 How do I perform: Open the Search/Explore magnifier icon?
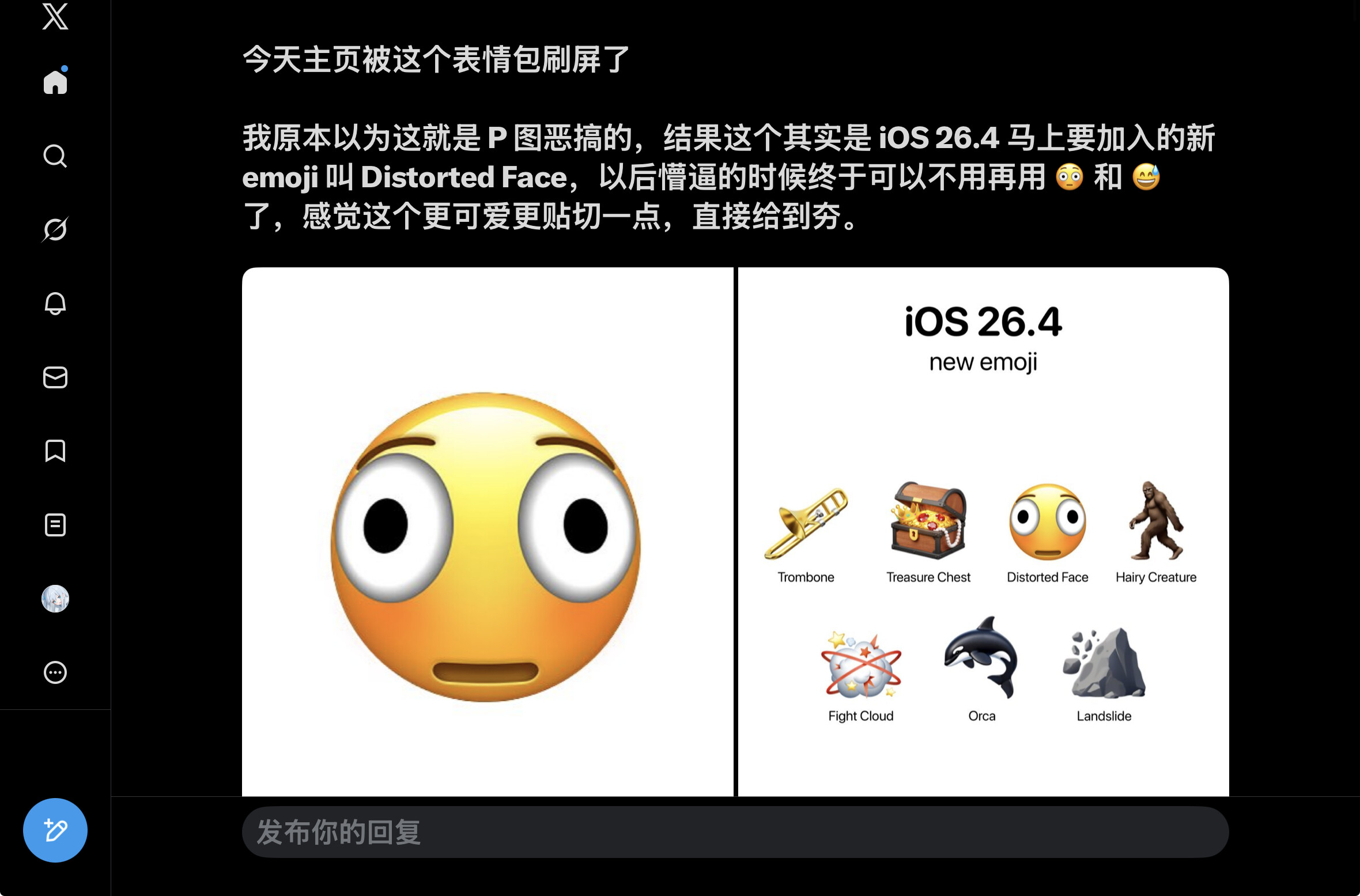point(55,156)
